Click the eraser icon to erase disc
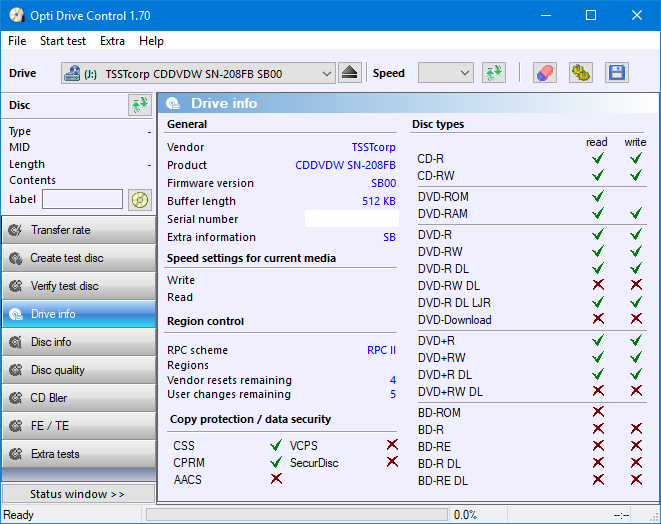Screen dimensions: 661x524 [545, 73]
